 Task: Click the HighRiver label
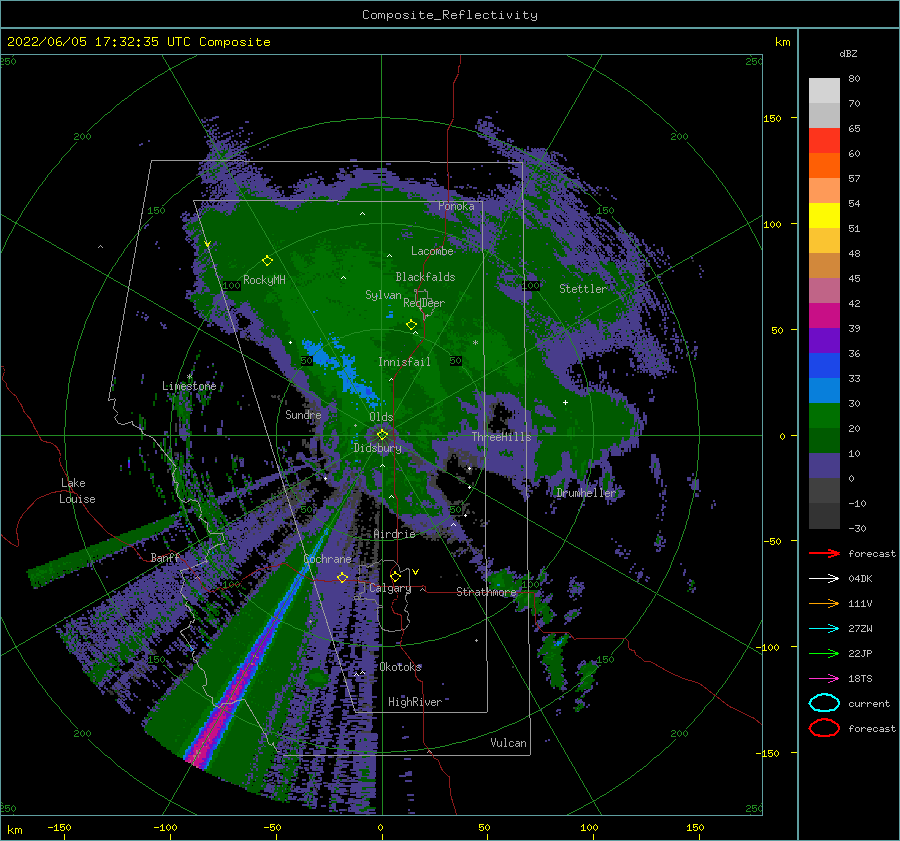(414, 702)
